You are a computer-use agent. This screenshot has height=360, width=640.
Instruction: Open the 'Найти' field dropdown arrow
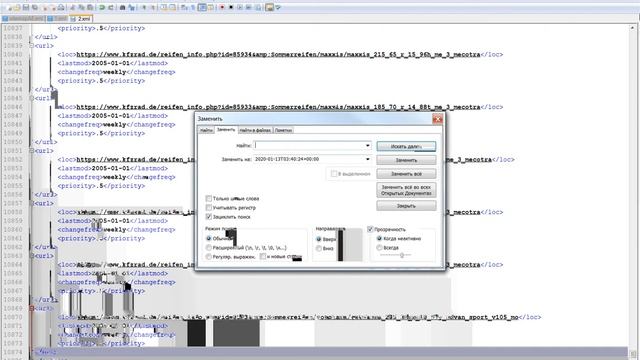point(368,145)
